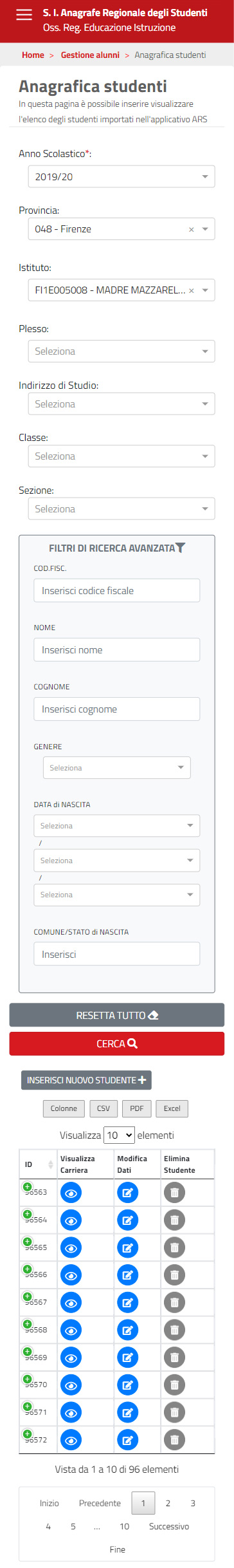The width and height of the screenshot is (234, 1568).
Task: Sort the table by ID column
Action: coord(38,1164)
